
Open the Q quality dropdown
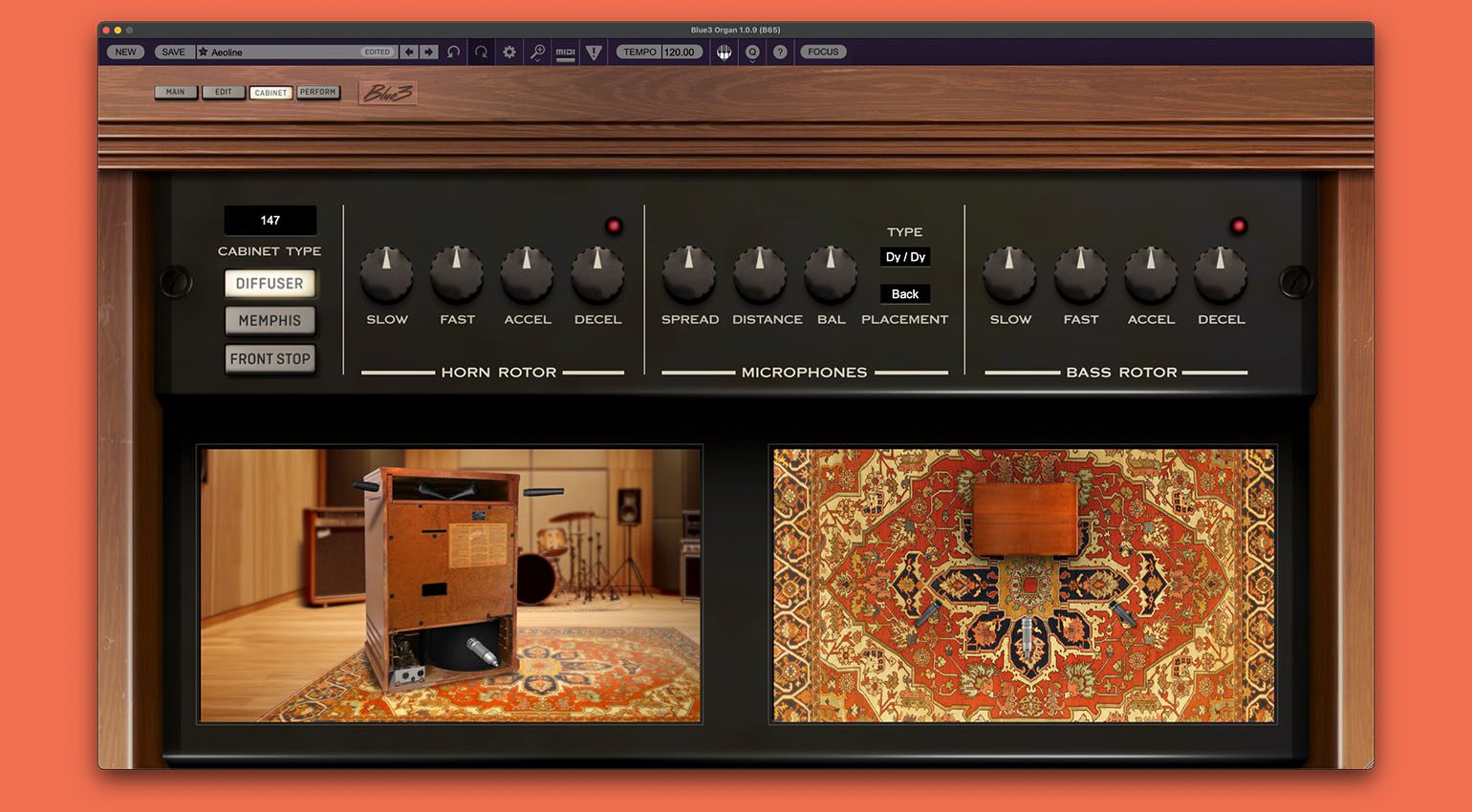[x=752, y=52]
